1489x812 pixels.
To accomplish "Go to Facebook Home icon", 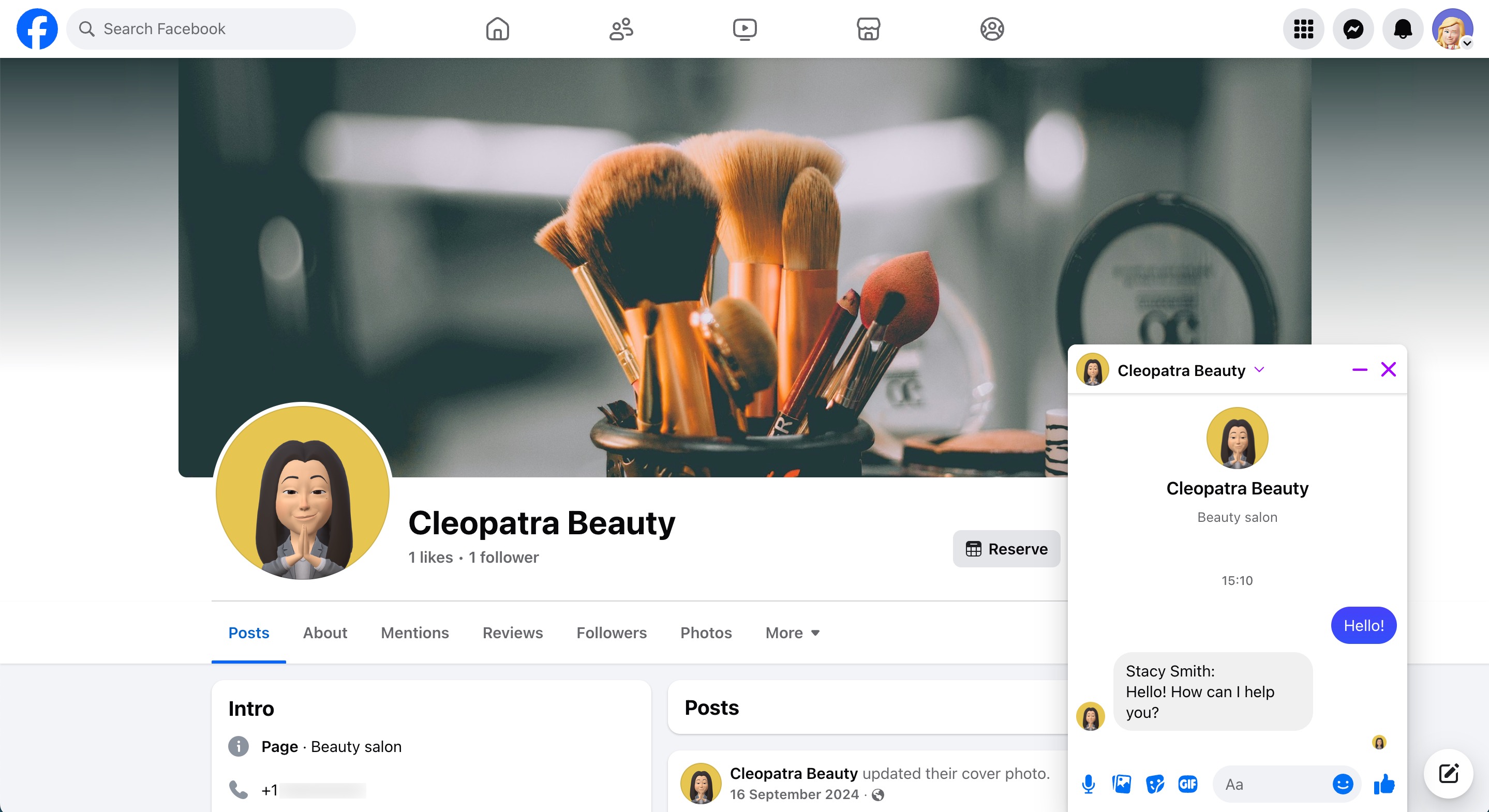I will [497, 29].
